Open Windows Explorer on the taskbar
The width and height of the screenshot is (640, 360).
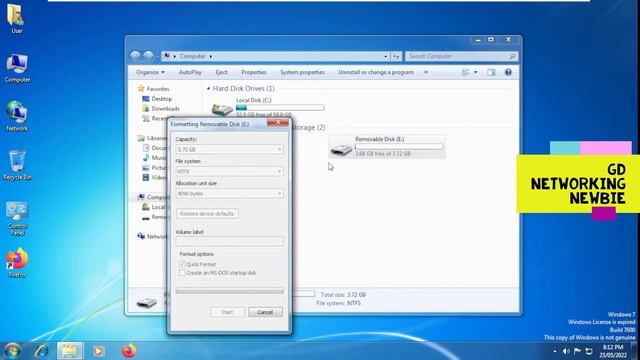[69, 351]
